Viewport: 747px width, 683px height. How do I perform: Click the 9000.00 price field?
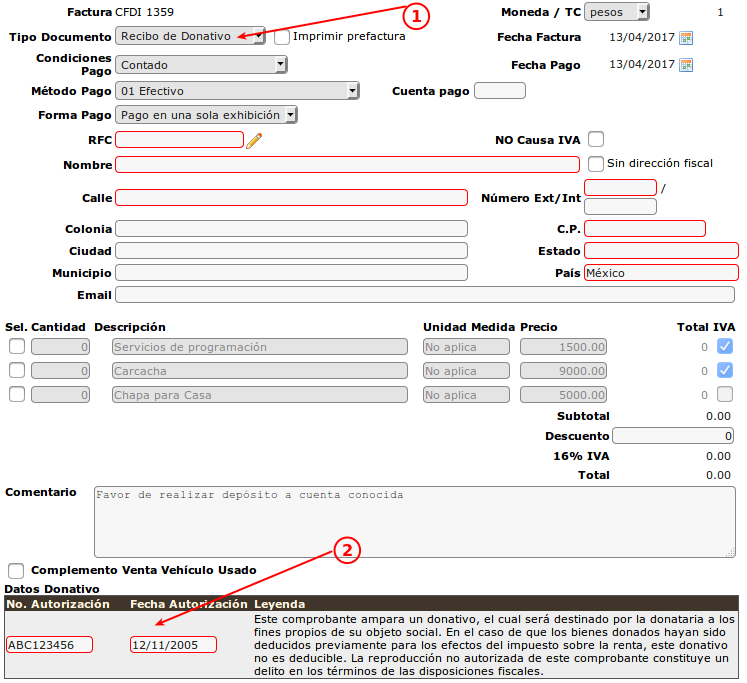(x=564, y=371)
